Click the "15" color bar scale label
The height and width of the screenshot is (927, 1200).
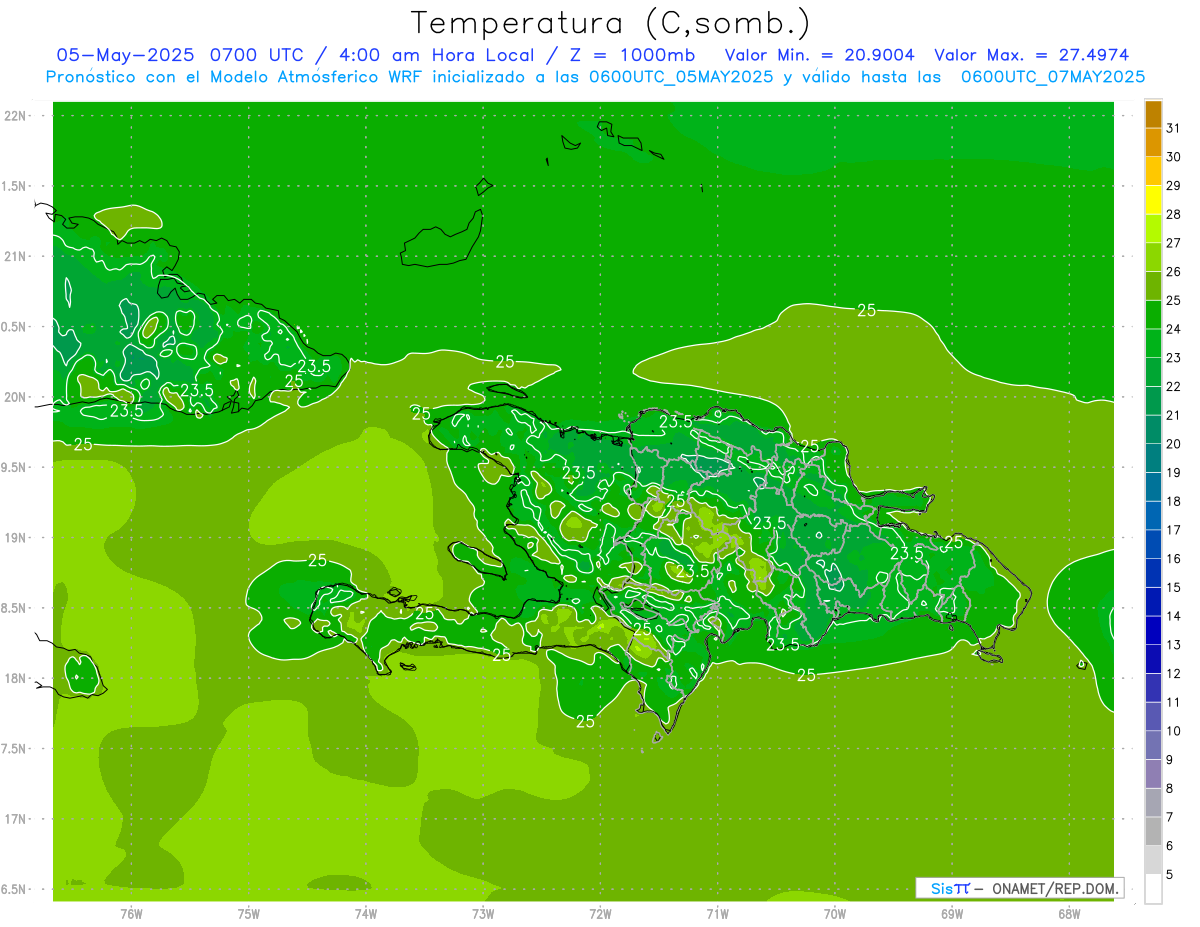pos(1174,587)
